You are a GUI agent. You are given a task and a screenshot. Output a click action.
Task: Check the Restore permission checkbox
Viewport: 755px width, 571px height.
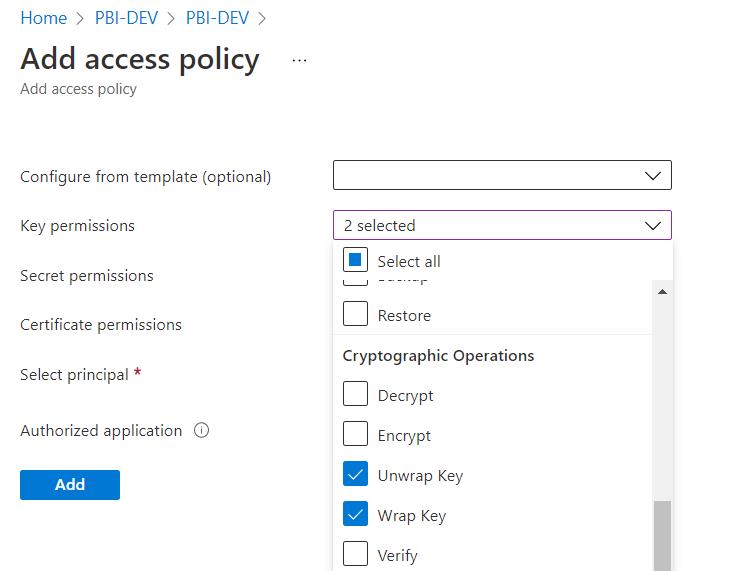pyautogui.click(x=356, y=315)
